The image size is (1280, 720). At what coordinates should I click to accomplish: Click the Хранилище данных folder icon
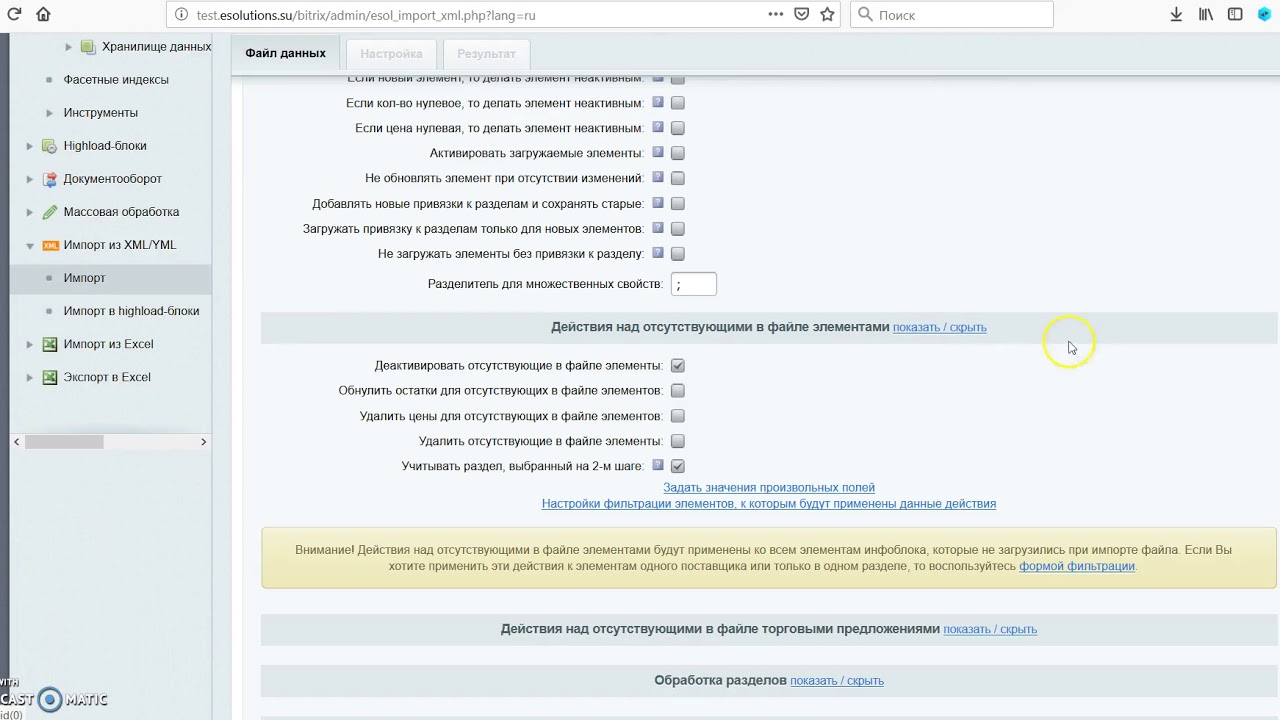88,47
